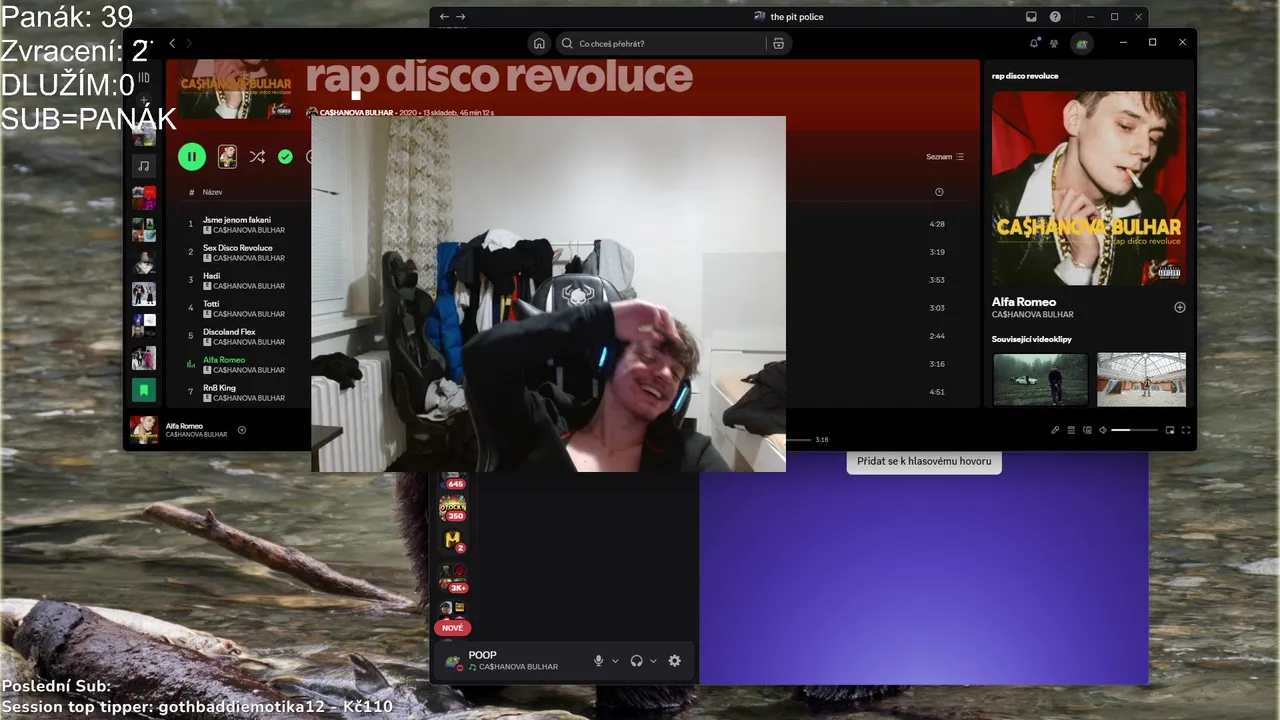Mute microphone in Discord user panel
1280x720 pixels.
tap(599, 661)
